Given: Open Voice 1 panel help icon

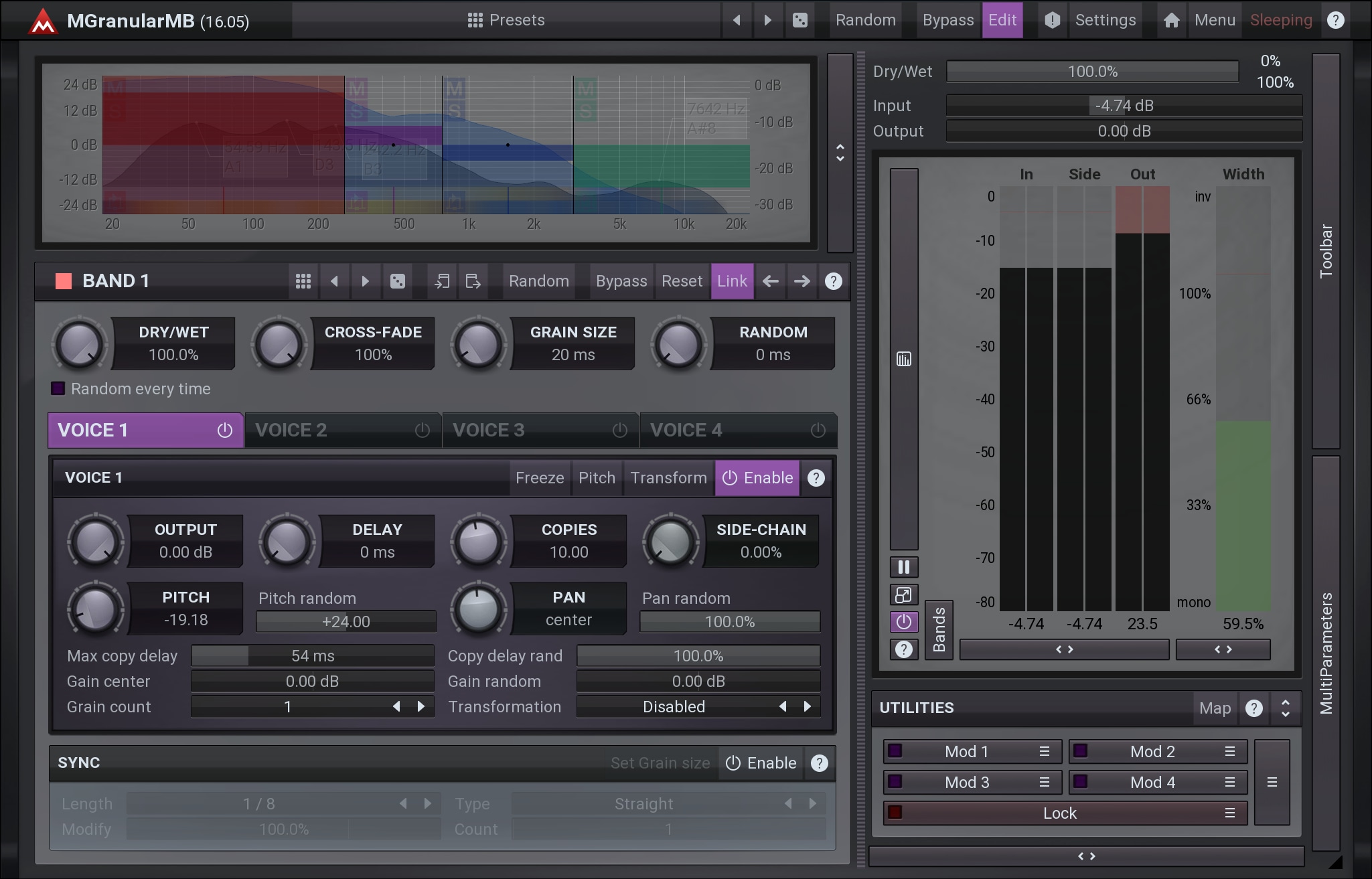Looking at the screenshot, I should pos(816,478).
